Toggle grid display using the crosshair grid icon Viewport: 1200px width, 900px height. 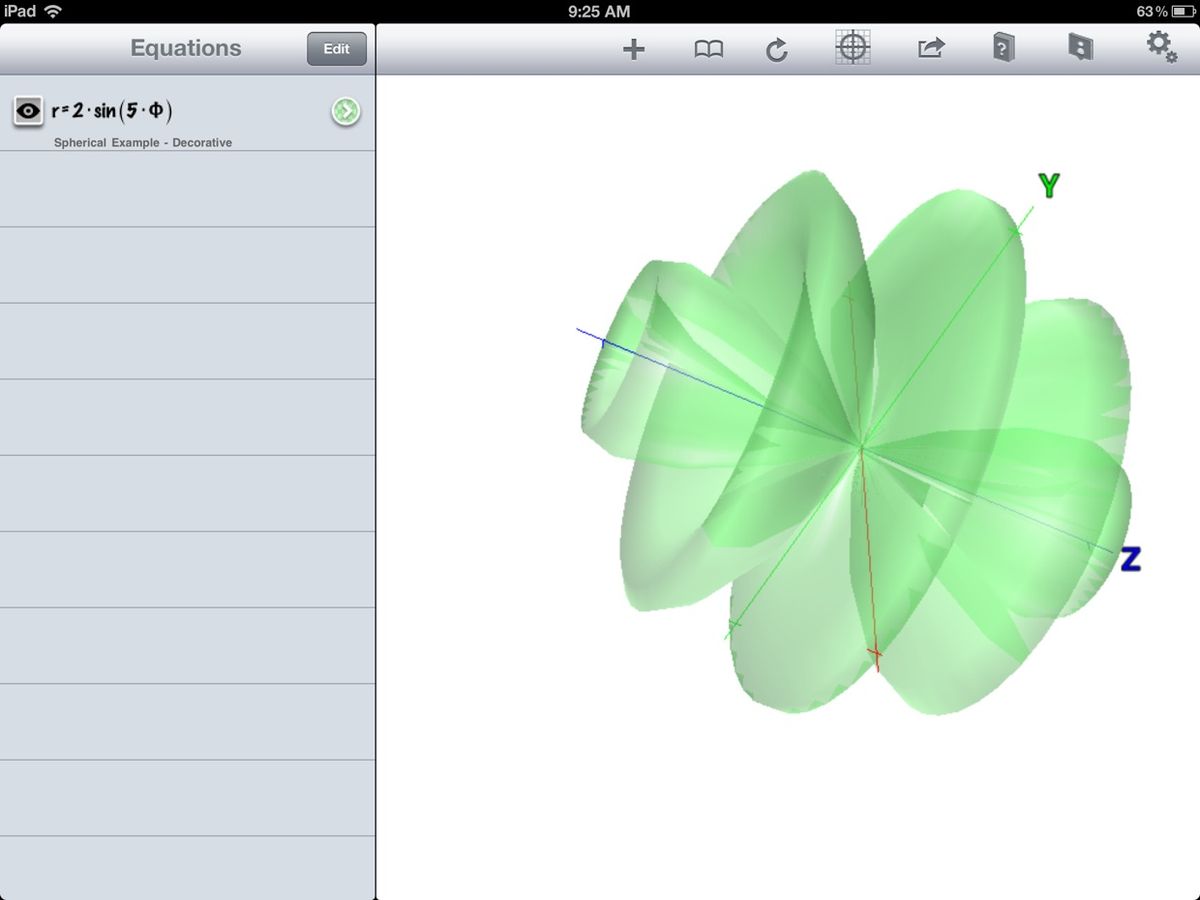tap(853, 47)
